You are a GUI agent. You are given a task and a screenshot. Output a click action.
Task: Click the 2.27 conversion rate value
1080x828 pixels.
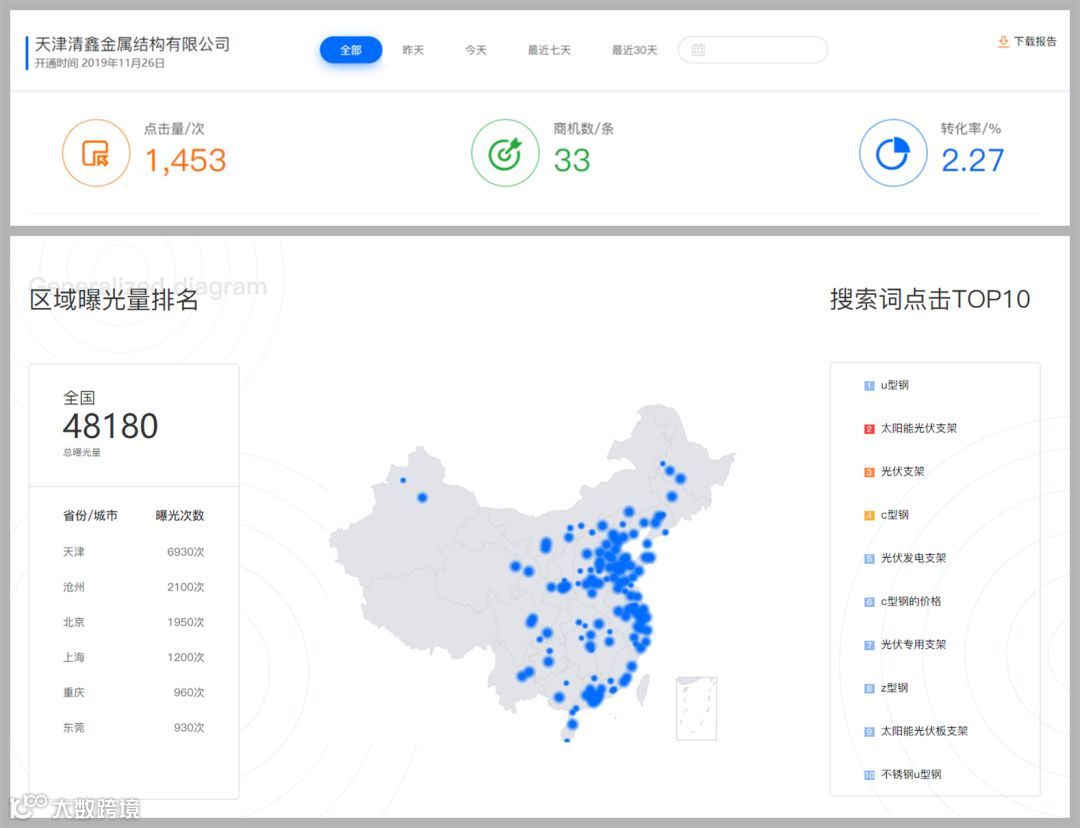coord(973,161)
